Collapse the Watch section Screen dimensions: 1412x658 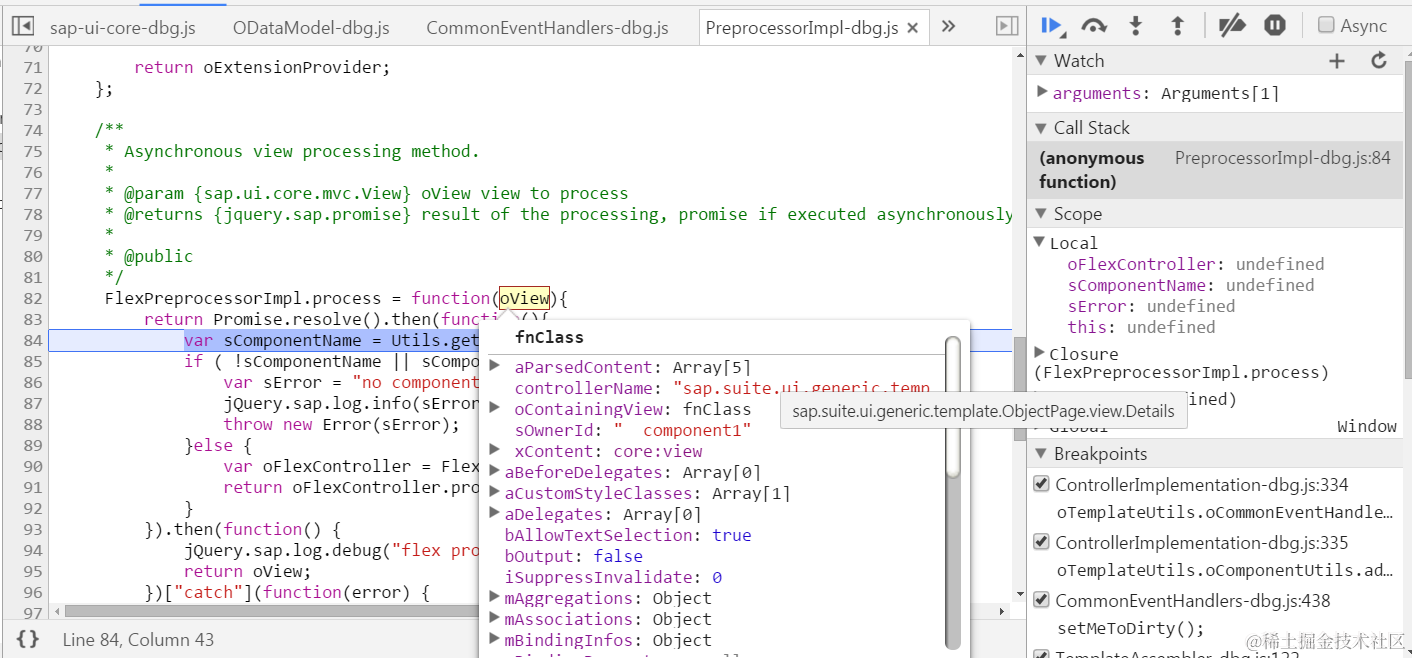tap(1041, 61)
